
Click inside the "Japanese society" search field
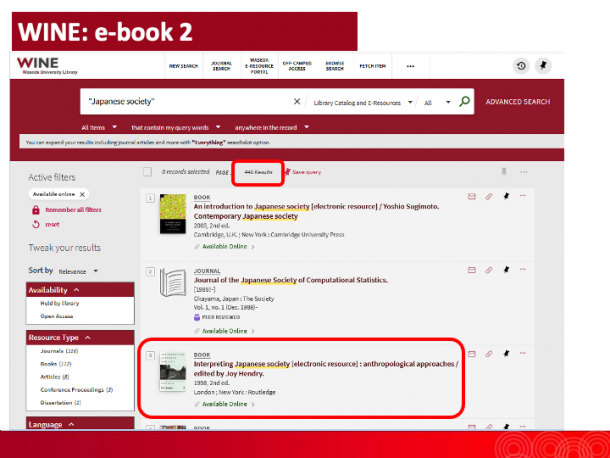187,102
